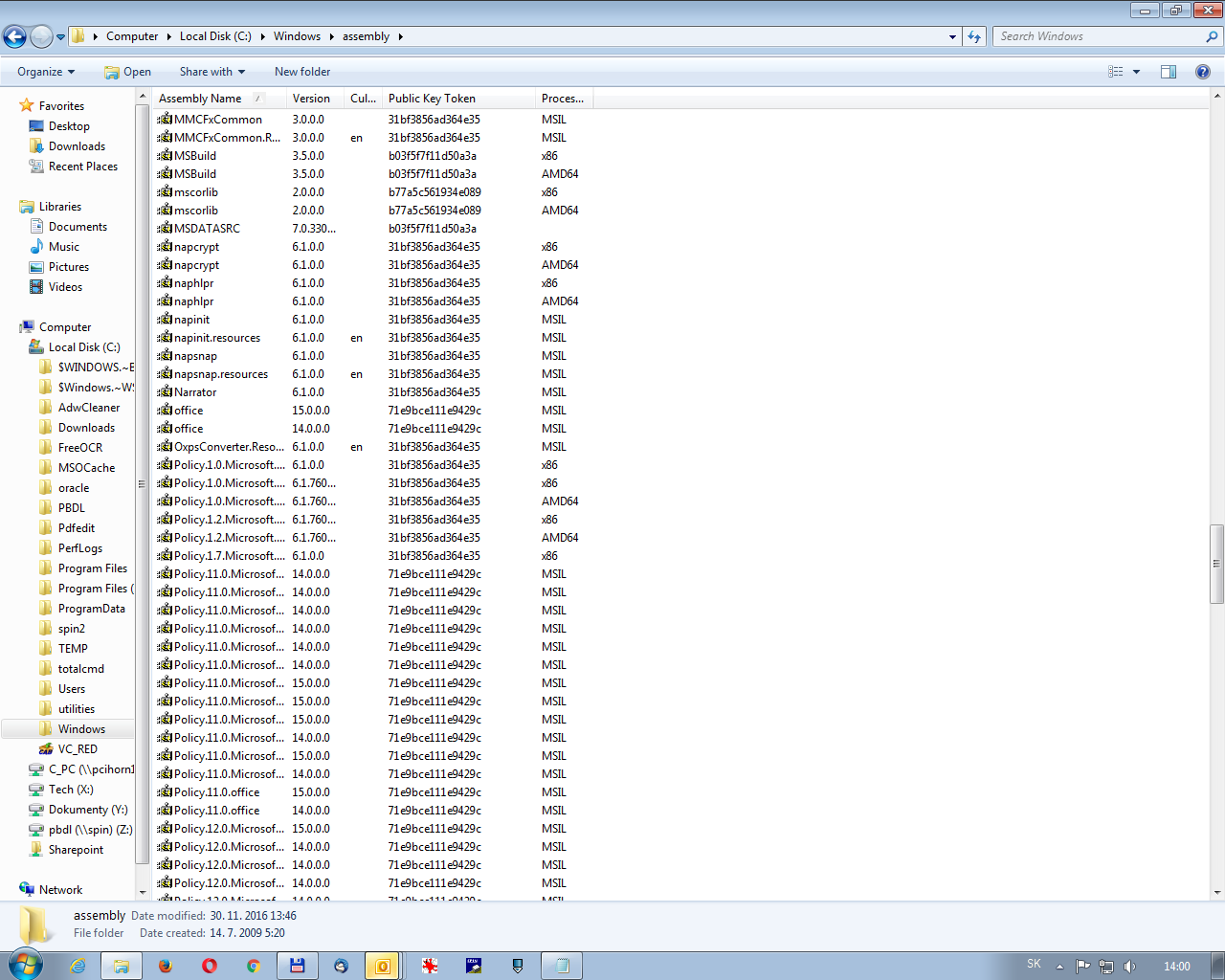This screenshot has height=980, width=1225.
Task: Expand the arrow after assembly in breadcrumb
Action: (400, 36)
